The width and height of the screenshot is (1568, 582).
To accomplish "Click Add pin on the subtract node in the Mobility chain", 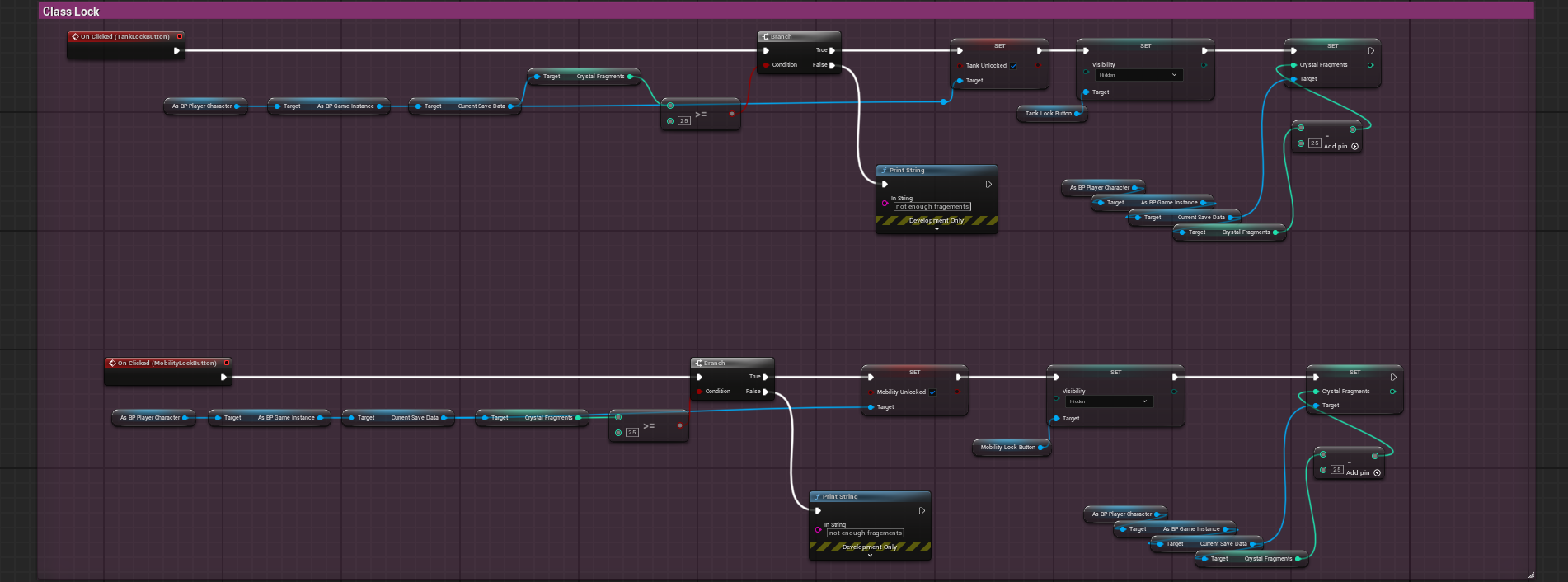I will (1364, 472).
